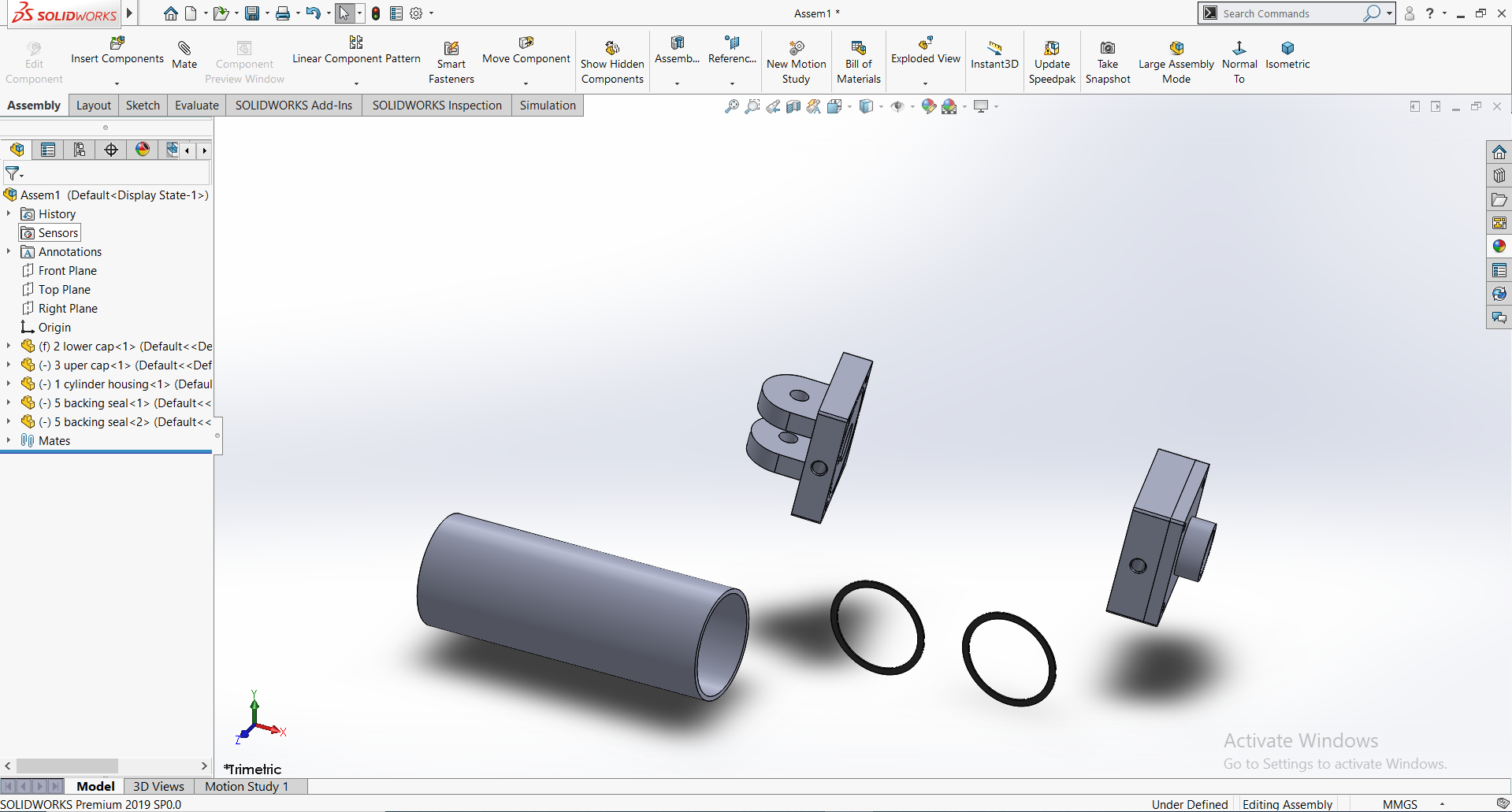Open the Simulation tab
Image resolution: width=1512 pixels, height=812 pixels.
point(548,106)
